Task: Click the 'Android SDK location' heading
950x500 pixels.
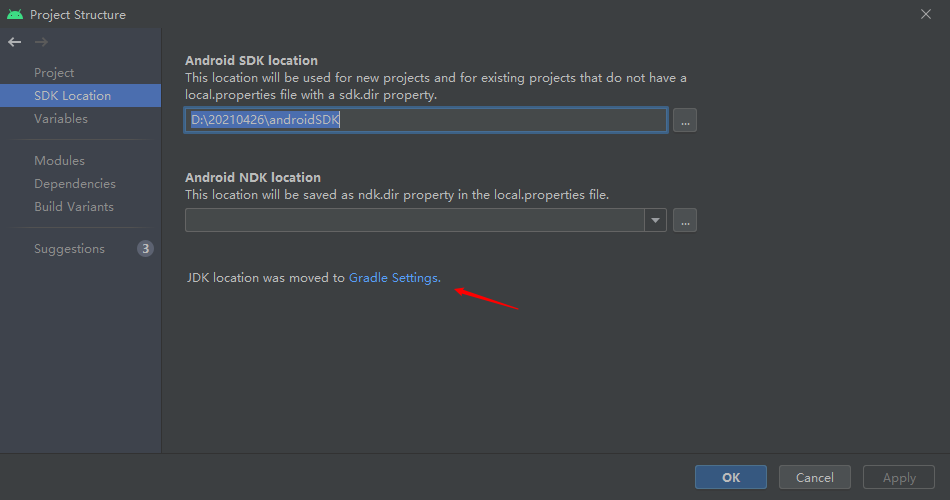Action: click(x=251, y=61)
